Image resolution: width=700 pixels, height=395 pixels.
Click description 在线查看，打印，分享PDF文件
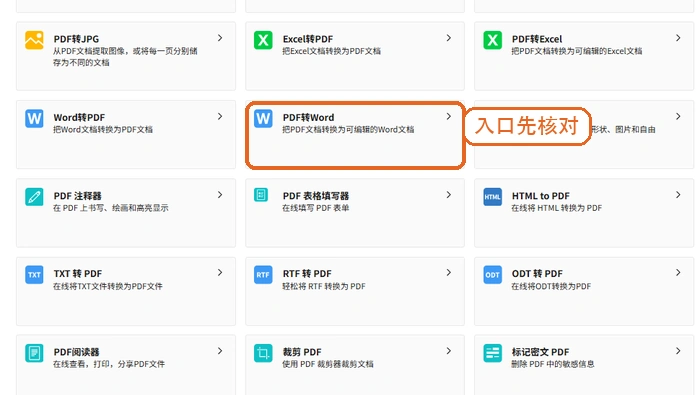109,364
